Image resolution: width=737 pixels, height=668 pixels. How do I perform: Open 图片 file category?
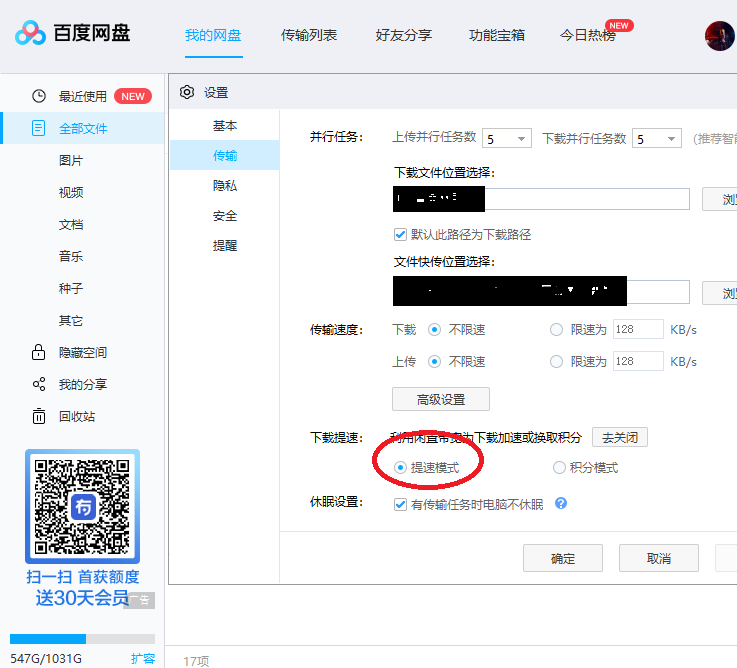(x=71, y=160)
